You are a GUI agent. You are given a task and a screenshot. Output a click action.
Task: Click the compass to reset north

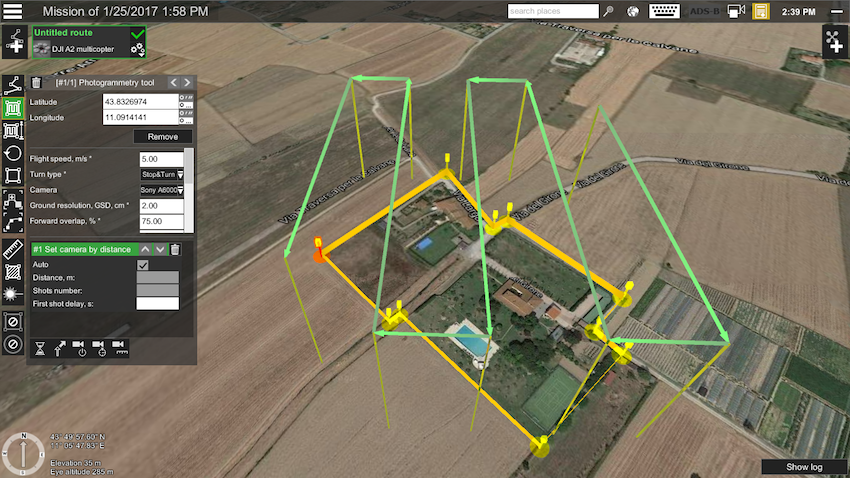(x=23, y=453)
